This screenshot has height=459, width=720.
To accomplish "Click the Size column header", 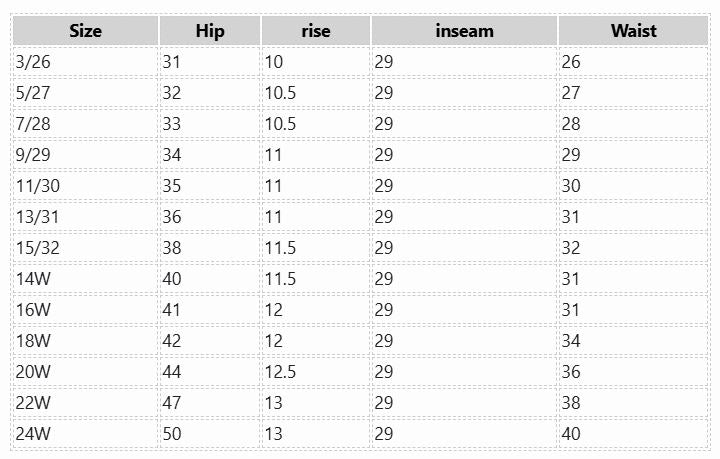I will tap(85, 31).
